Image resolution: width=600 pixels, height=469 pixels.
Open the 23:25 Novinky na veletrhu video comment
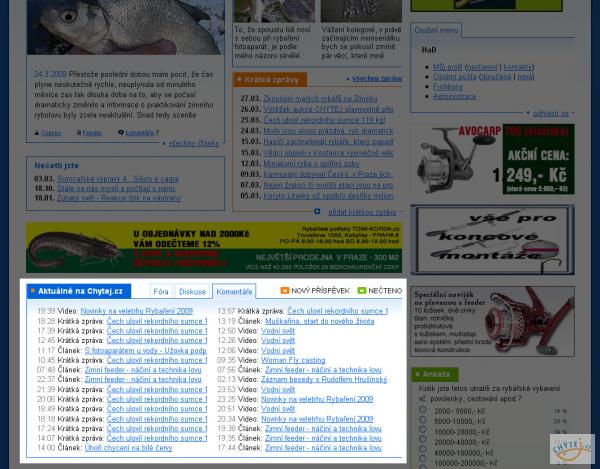(x=317, y=399)
